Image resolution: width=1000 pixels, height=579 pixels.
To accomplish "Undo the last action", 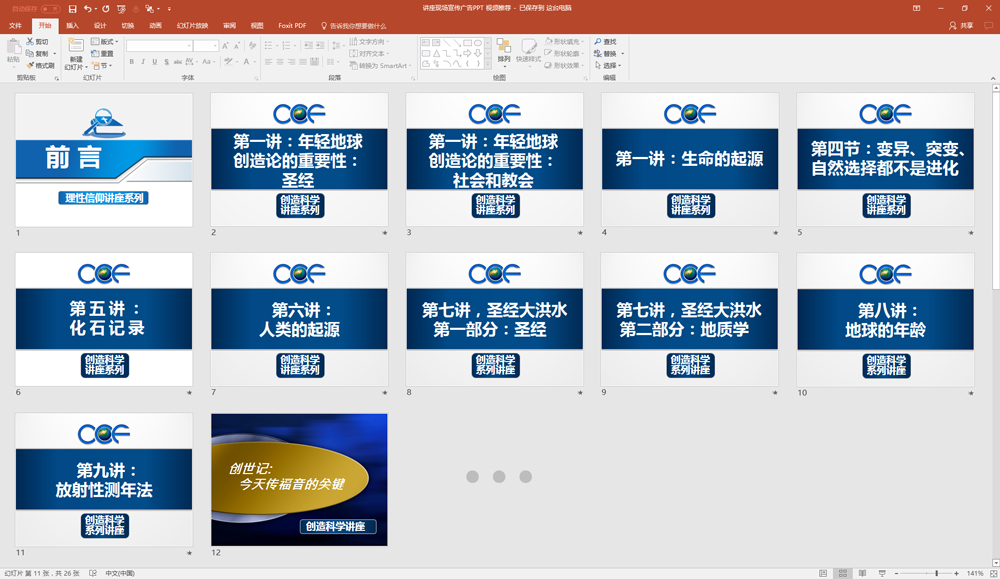I will coord(88,9).
